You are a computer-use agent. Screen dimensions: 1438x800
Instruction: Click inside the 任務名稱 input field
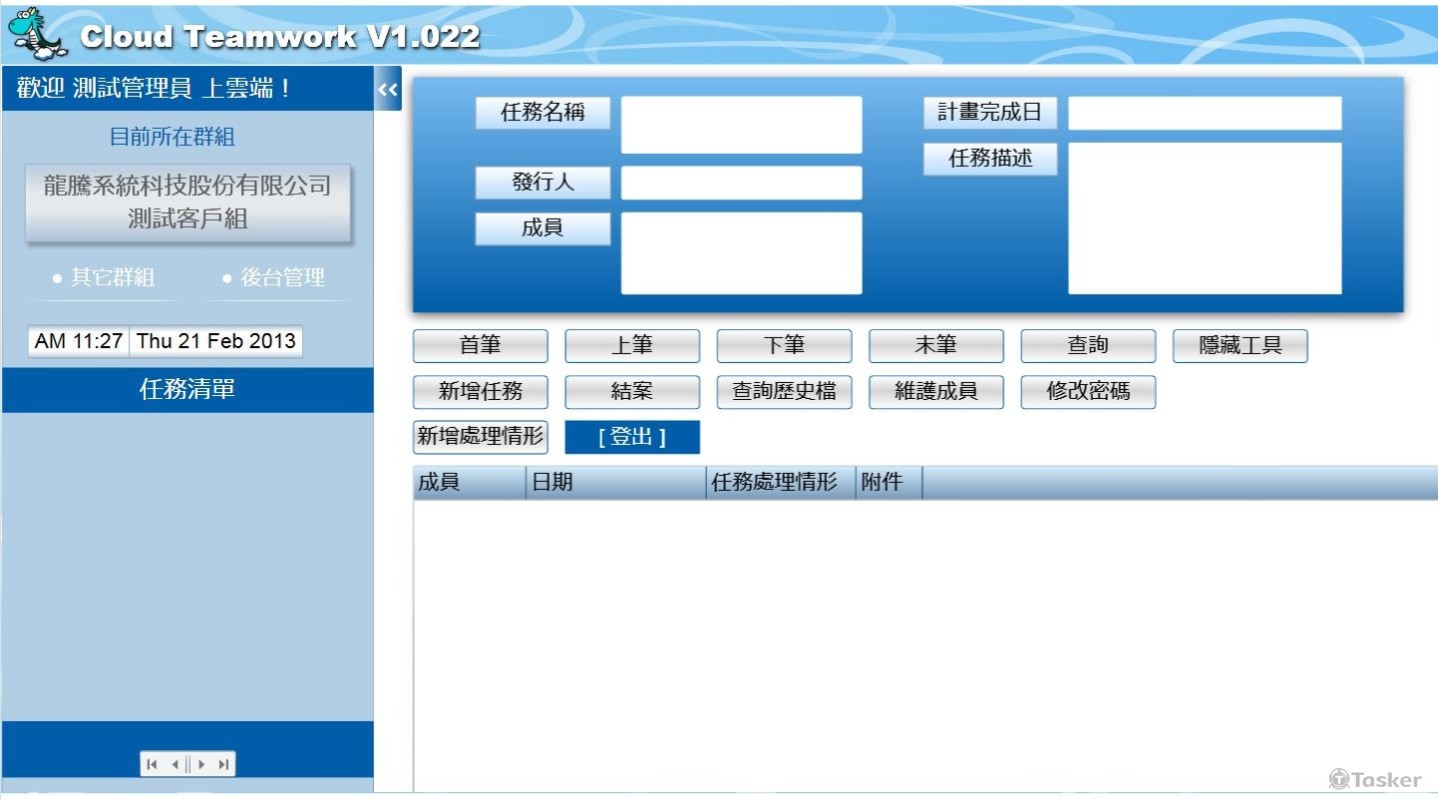(x=740, y=123)
